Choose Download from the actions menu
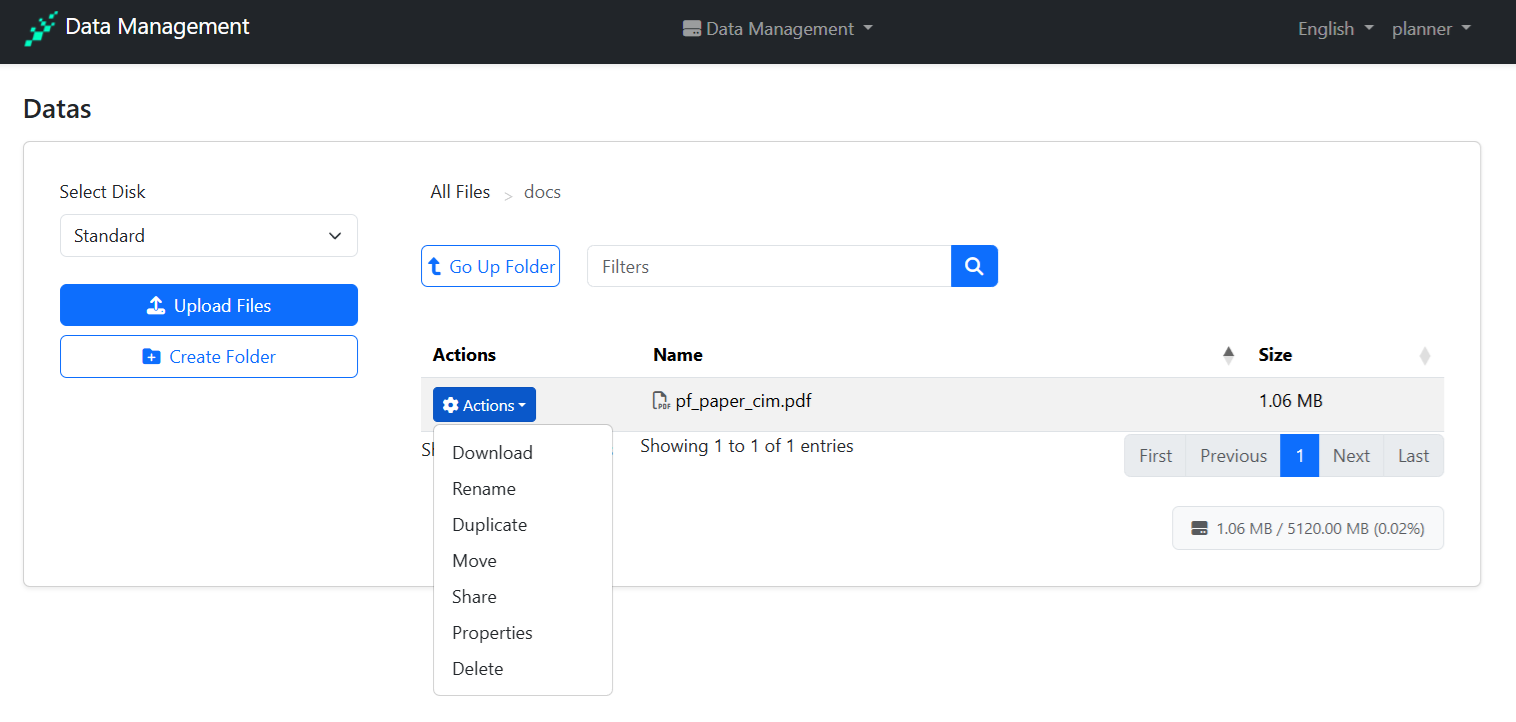Screen dimensions: 1516x722 [x=492, y=453]
